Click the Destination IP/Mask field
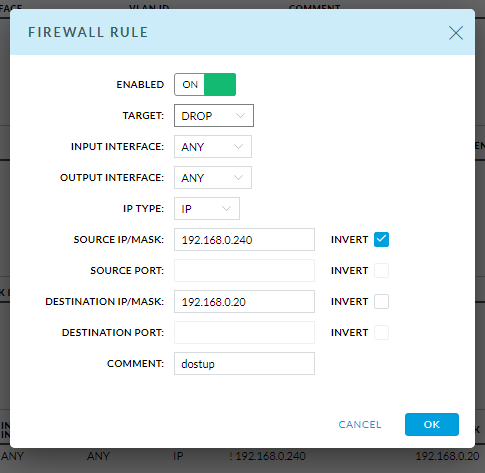The image size is (485, 473). 244,301
